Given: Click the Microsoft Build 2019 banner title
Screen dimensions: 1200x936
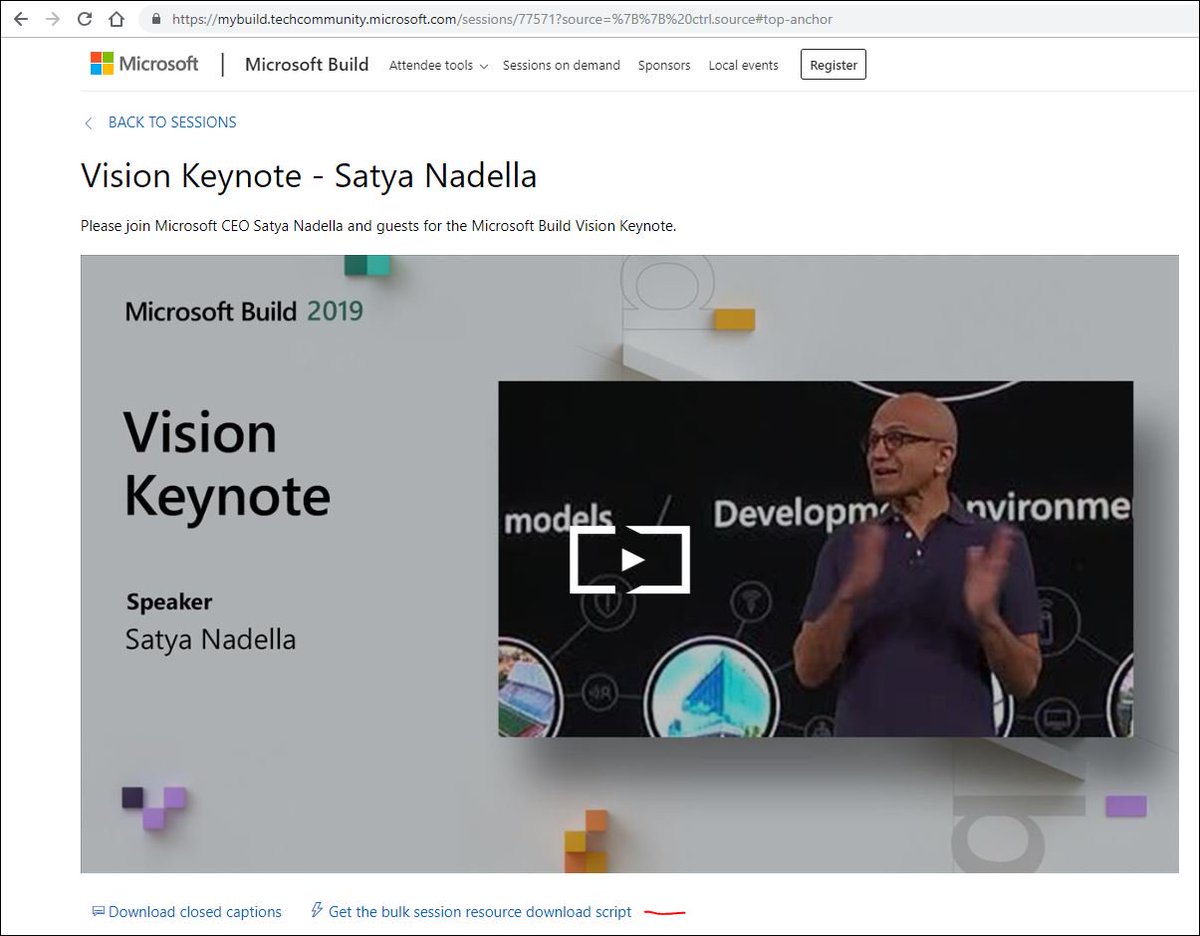Looking at the screenshot, I should (244, 311).
